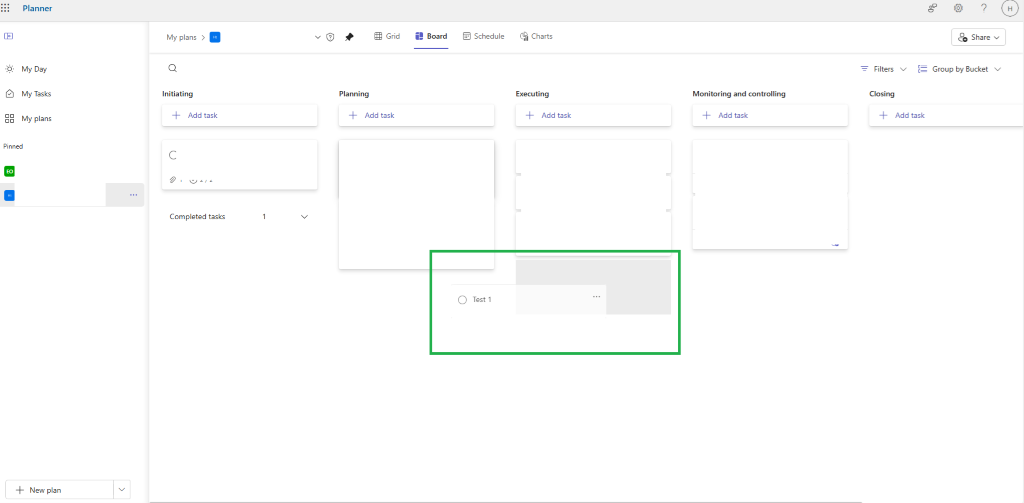Open the Planning bucket task card
Screen dimensions: 1024x503
point(417,204)
